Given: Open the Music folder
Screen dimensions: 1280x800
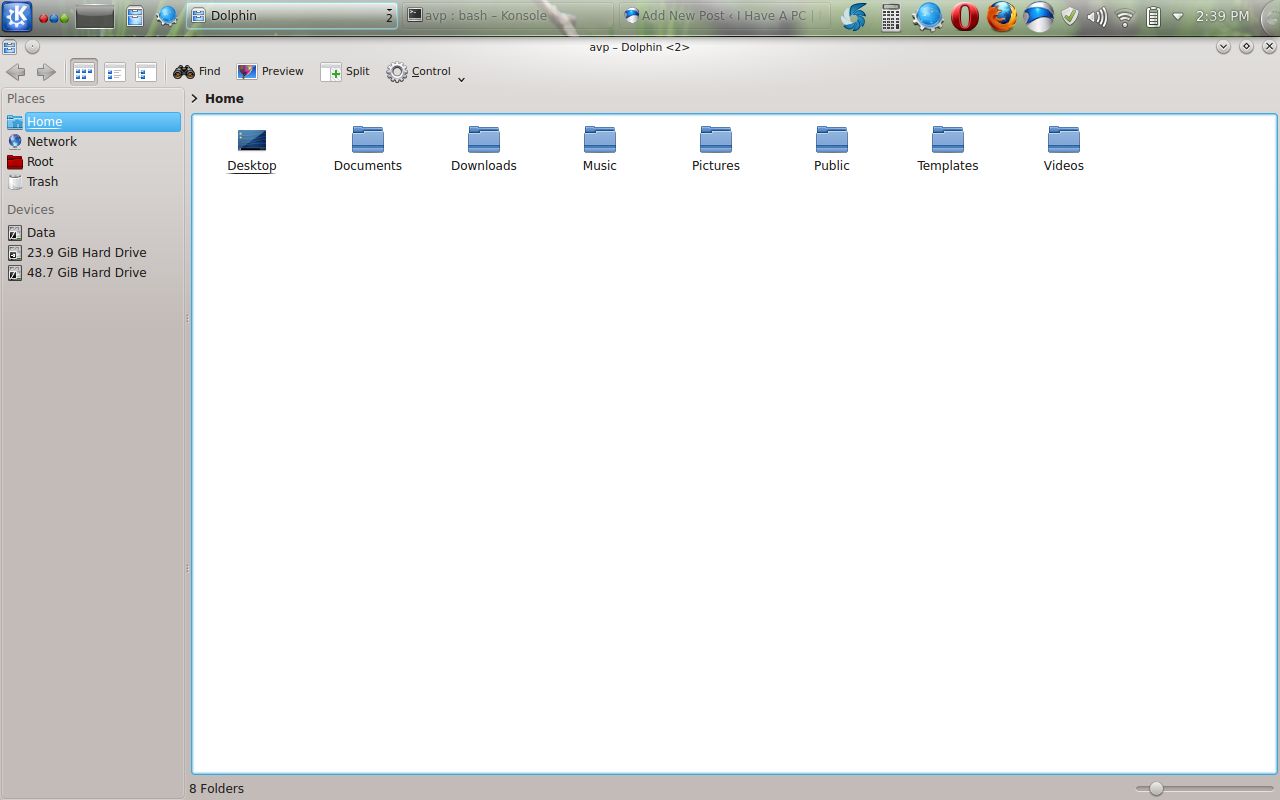Looking at the screenshot, I should (600, 150).
